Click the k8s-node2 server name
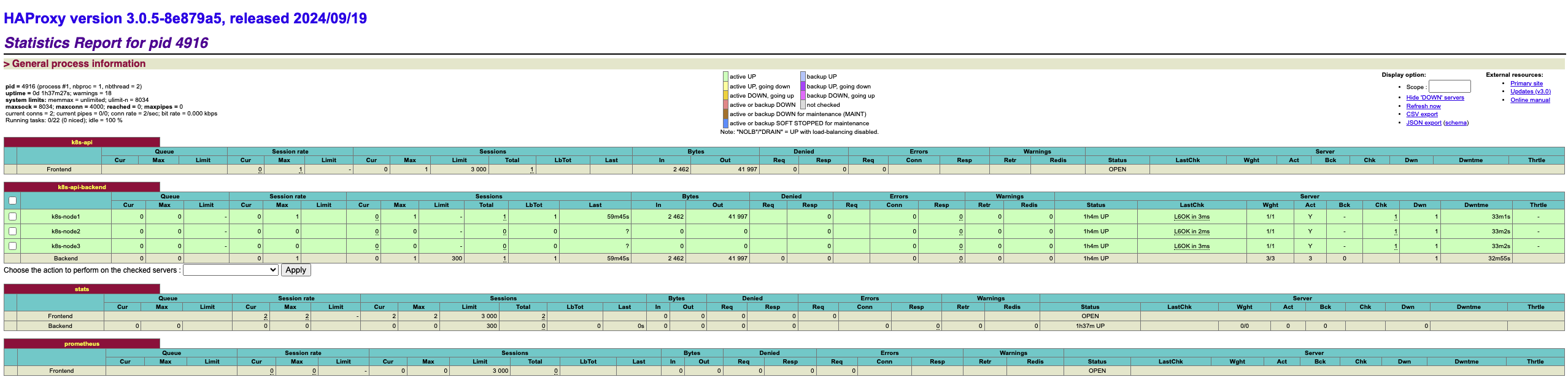Screen dimensions: 1568x382 click(66, 232)
